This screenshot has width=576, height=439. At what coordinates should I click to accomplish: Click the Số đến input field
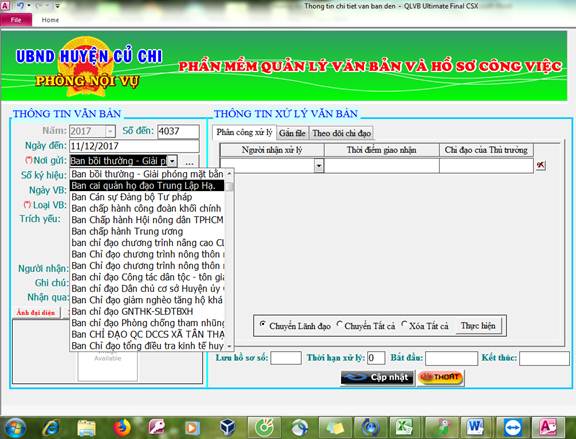178,131
